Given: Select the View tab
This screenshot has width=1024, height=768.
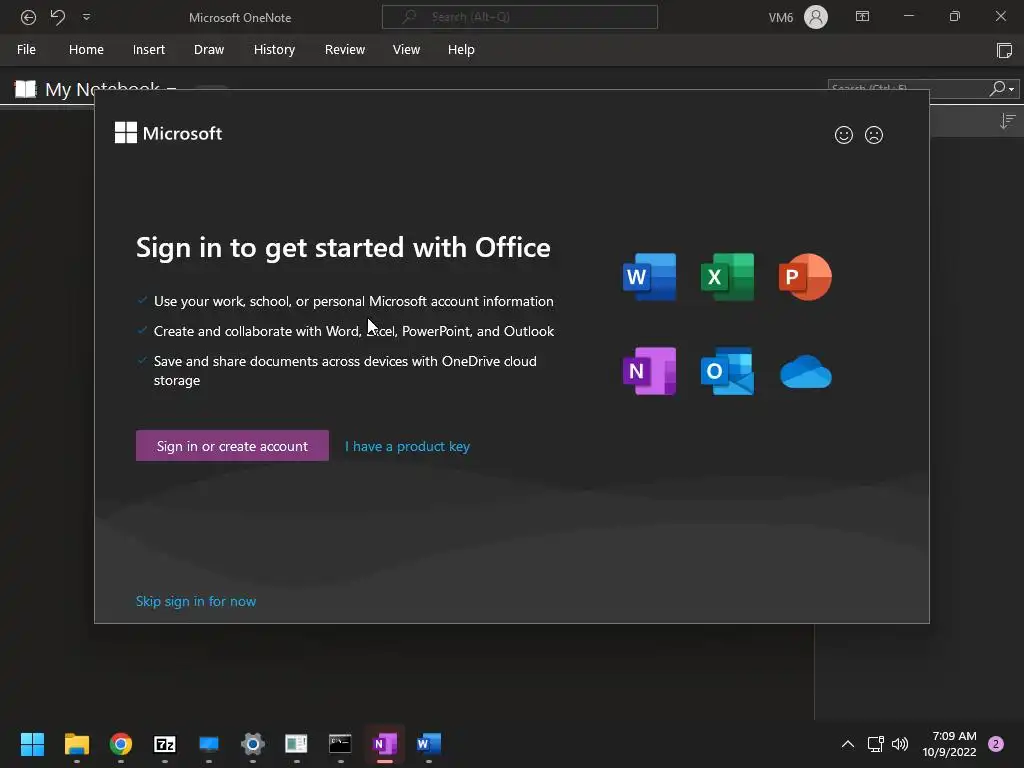Looking at the screenshot, I should [x=406, y=50].
